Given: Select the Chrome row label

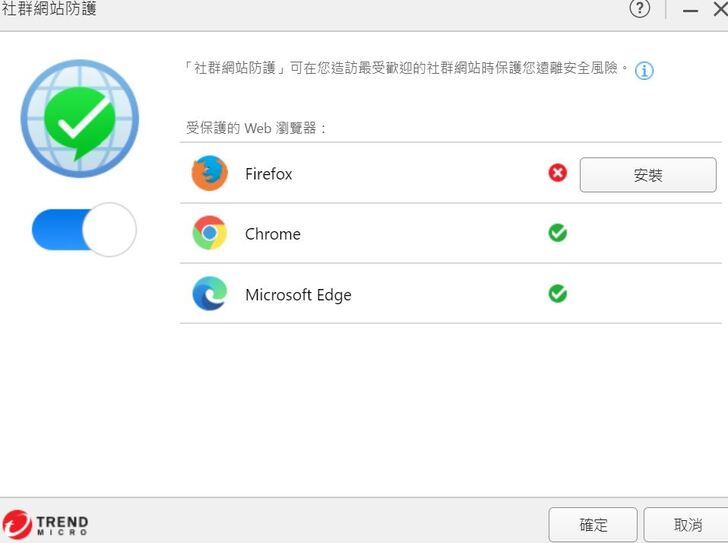Looking at the screenshot, I should [273, 234].
